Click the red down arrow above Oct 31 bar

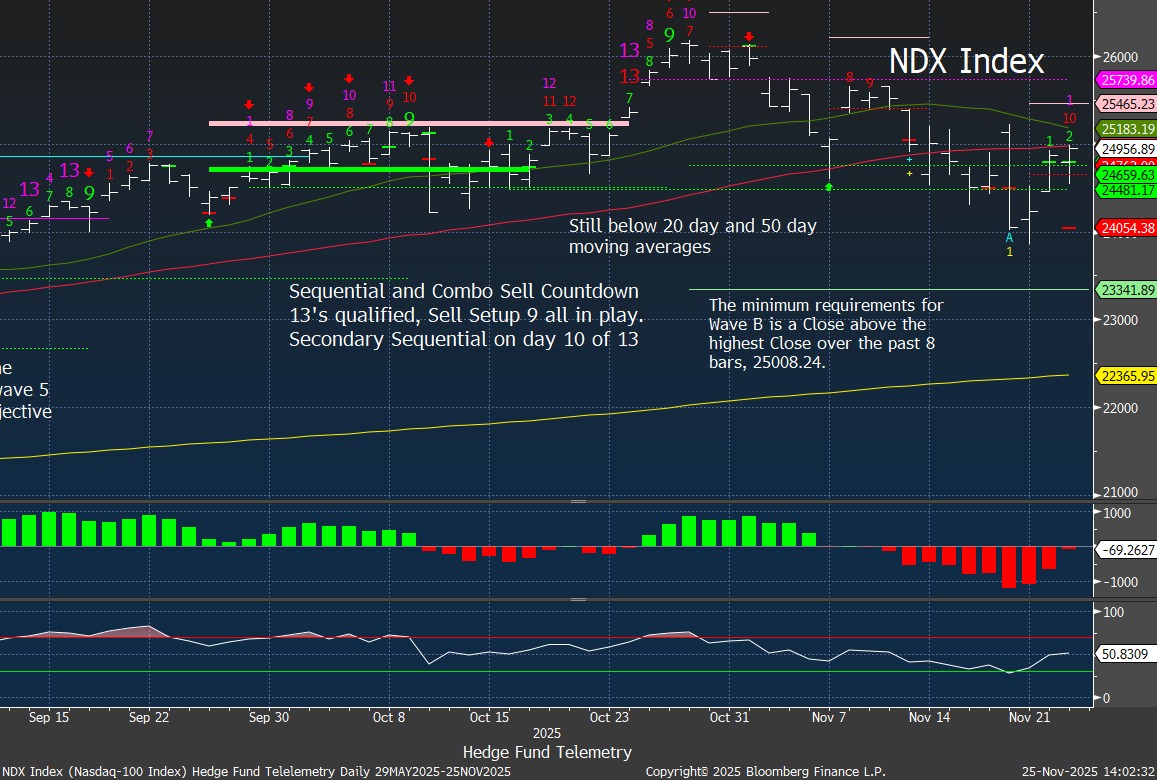pyautogui.click(x=749, y=37)
